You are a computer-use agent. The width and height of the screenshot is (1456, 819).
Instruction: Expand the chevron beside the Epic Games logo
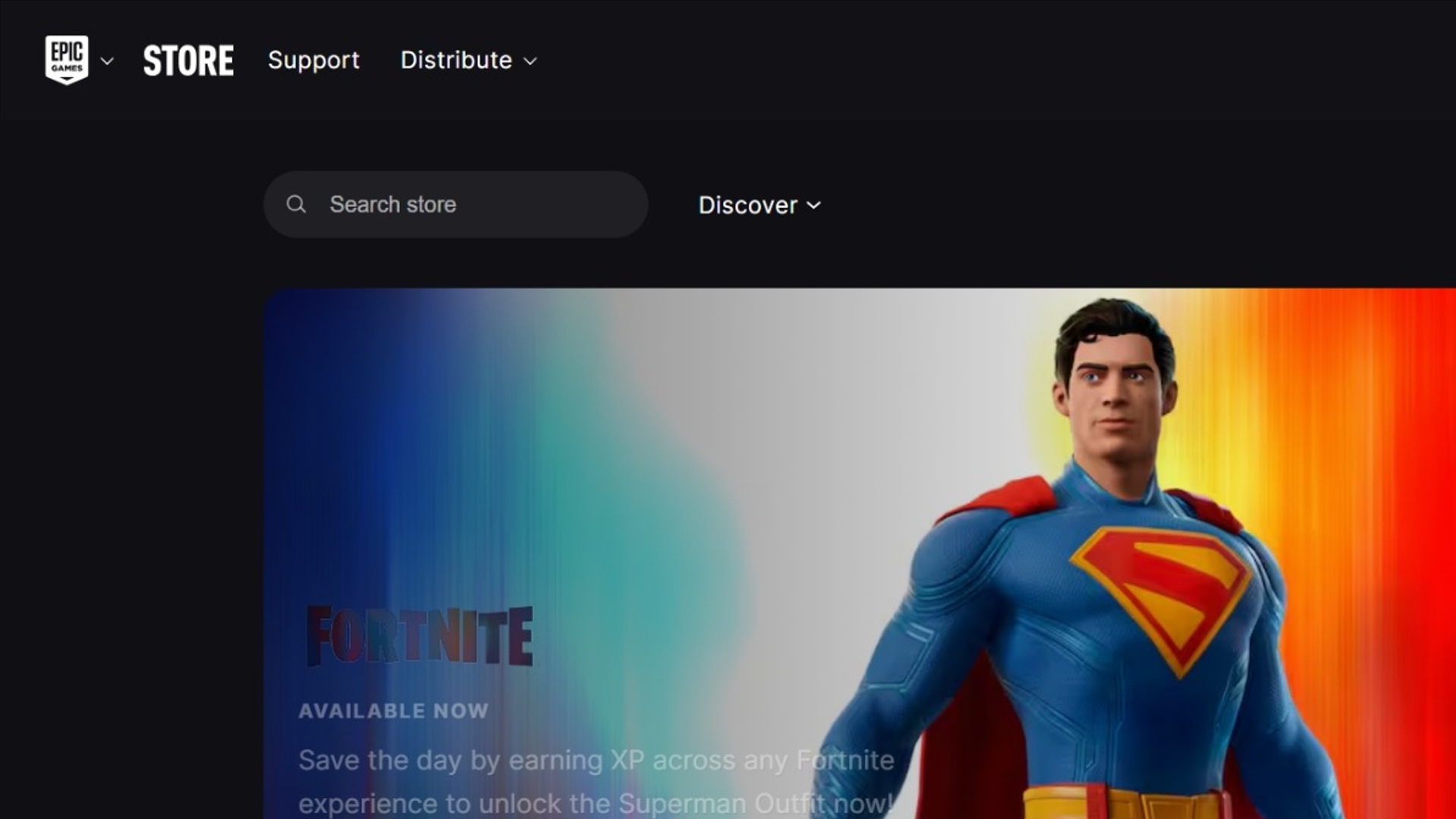pyautogui.click(x=107, y=61)
